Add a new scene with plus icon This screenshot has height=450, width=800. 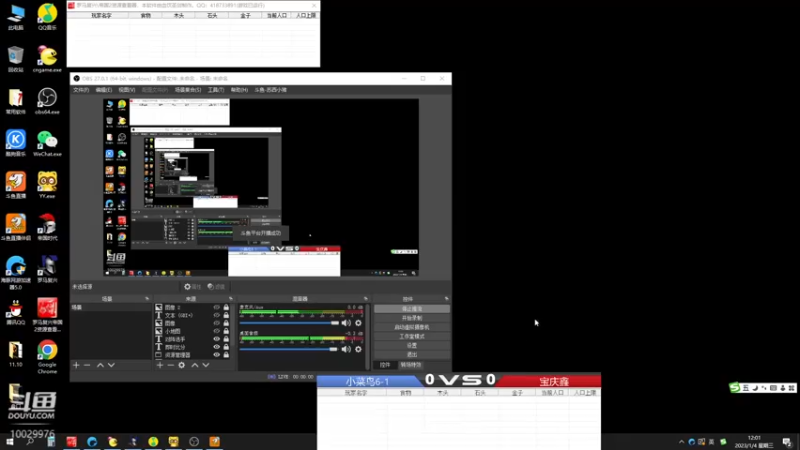(76, 365)
